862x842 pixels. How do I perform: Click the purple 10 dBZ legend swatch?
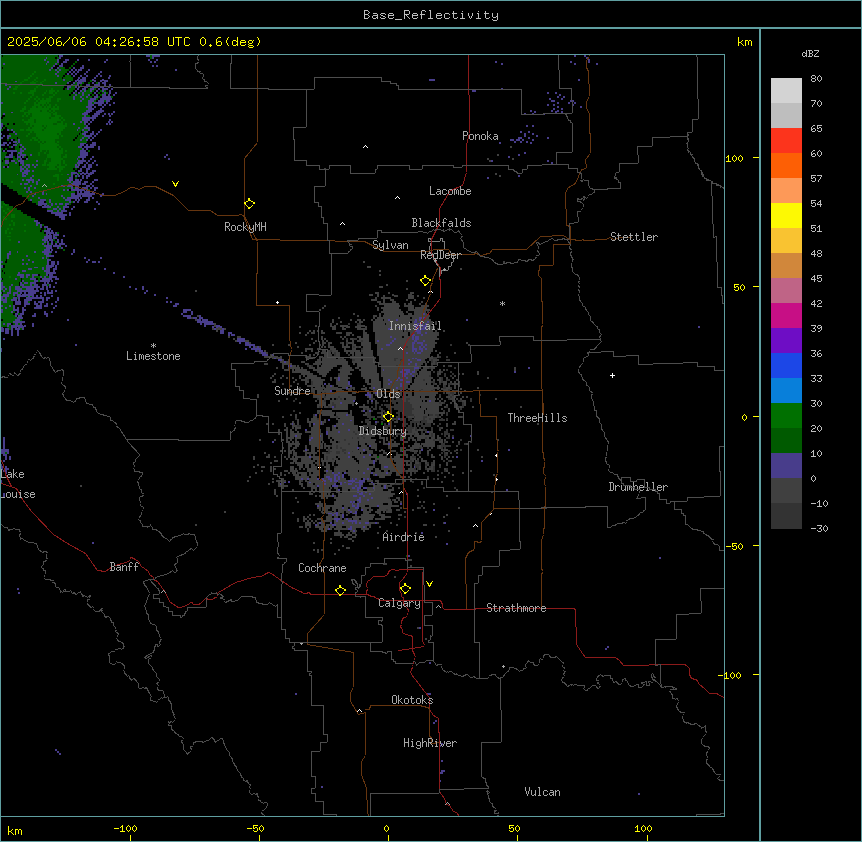[x=786, y=466]
